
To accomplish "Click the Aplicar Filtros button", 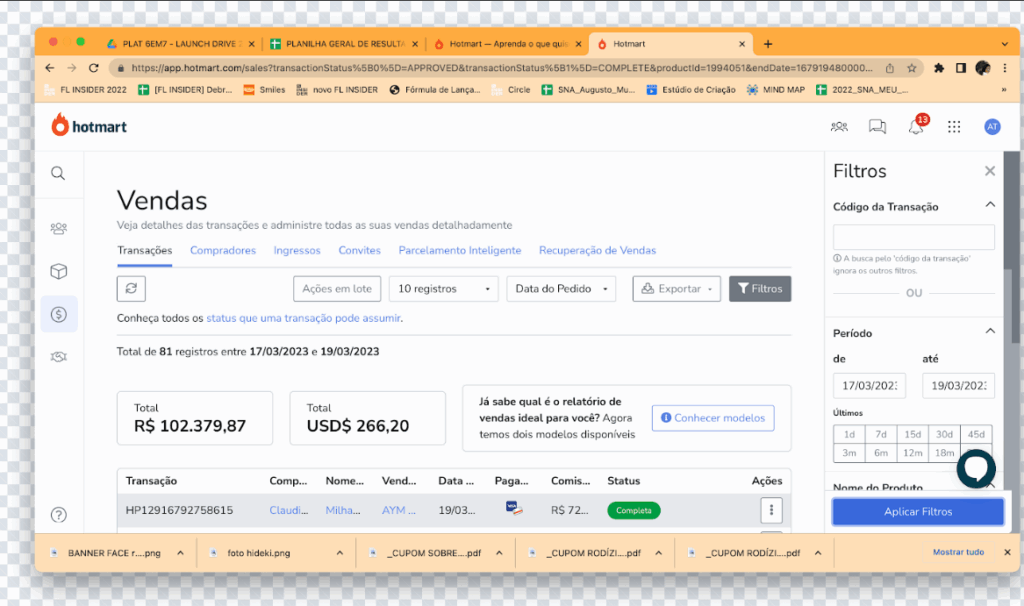I will click(917, 512).
